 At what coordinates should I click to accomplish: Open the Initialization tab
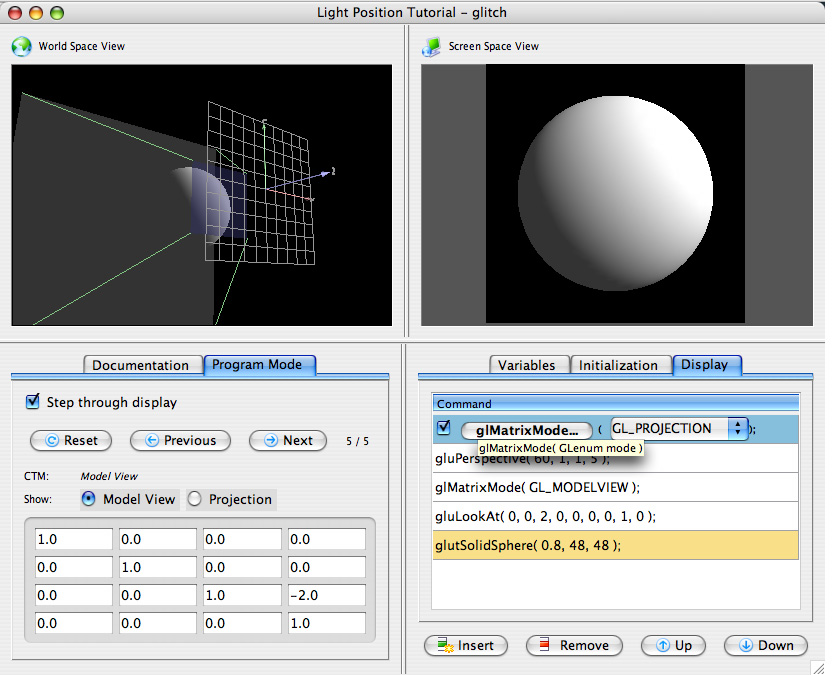618,365
